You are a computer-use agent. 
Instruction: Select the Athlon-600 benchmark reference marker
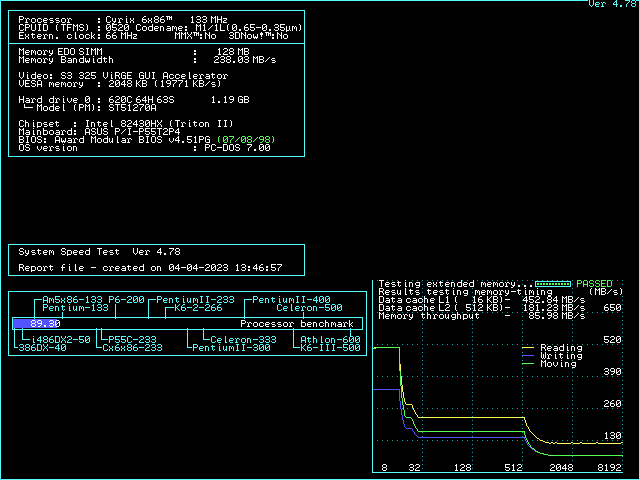click(x=330, y=340)
